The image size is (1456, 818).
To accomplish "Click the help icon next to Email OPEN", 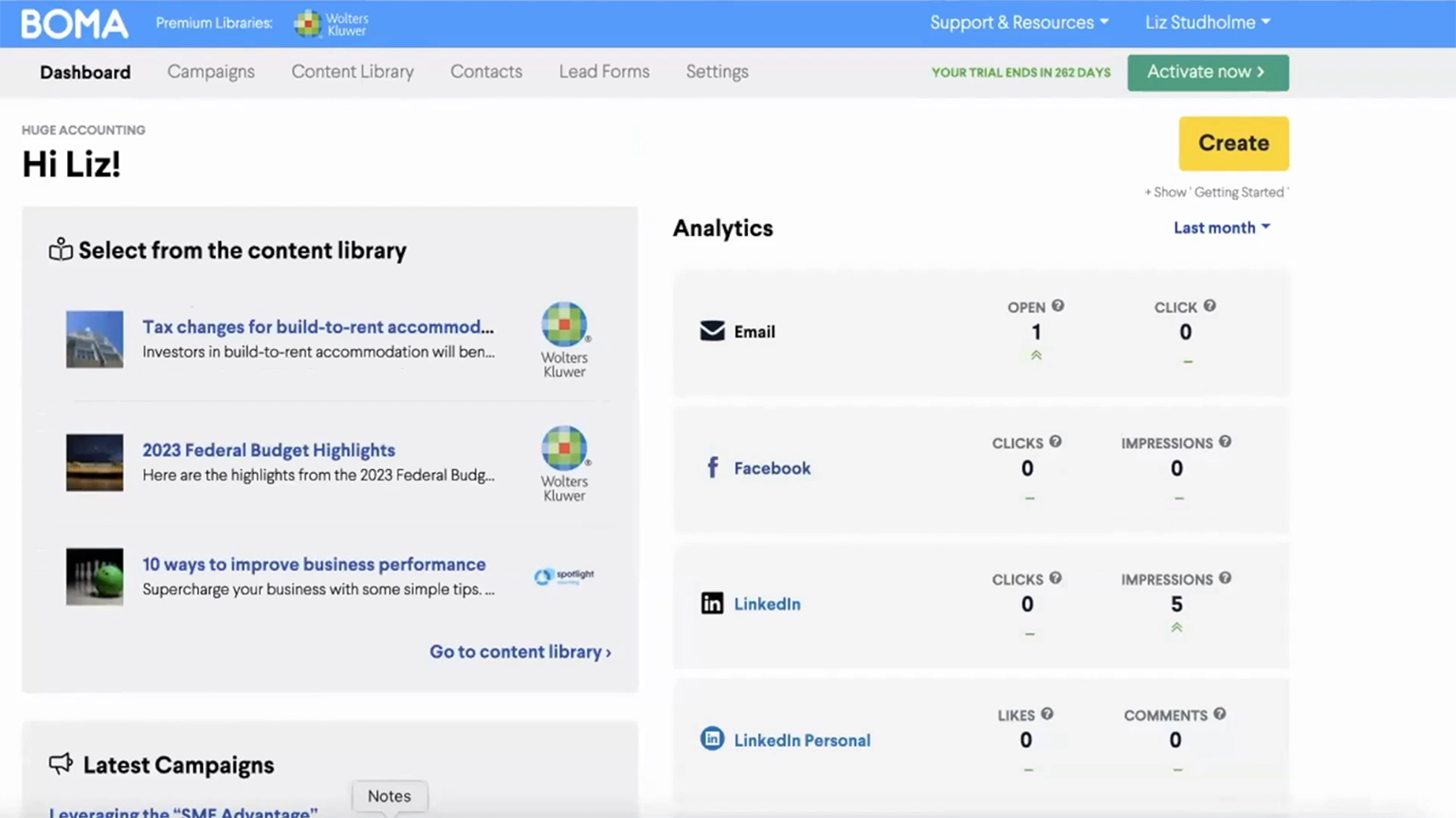I will pos(1058,306).
